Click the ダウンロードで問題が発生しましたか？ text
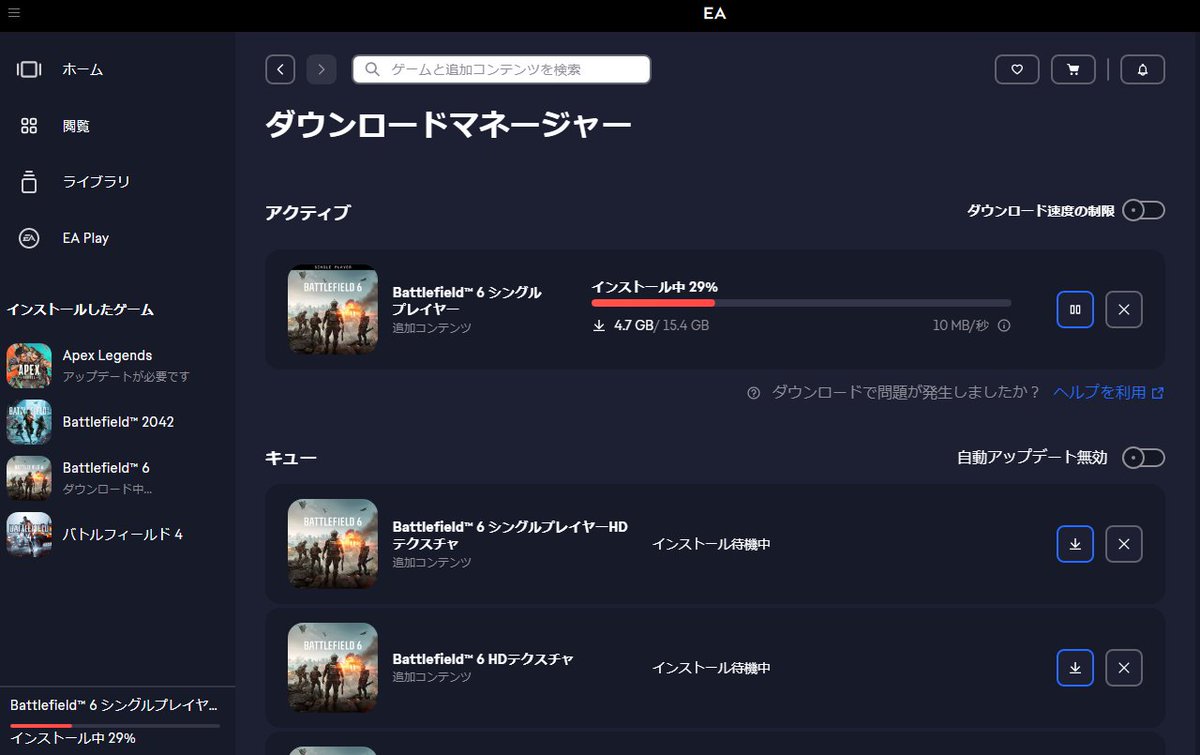The height and width of the screenshot is (755, 1200). coord(906,392)
